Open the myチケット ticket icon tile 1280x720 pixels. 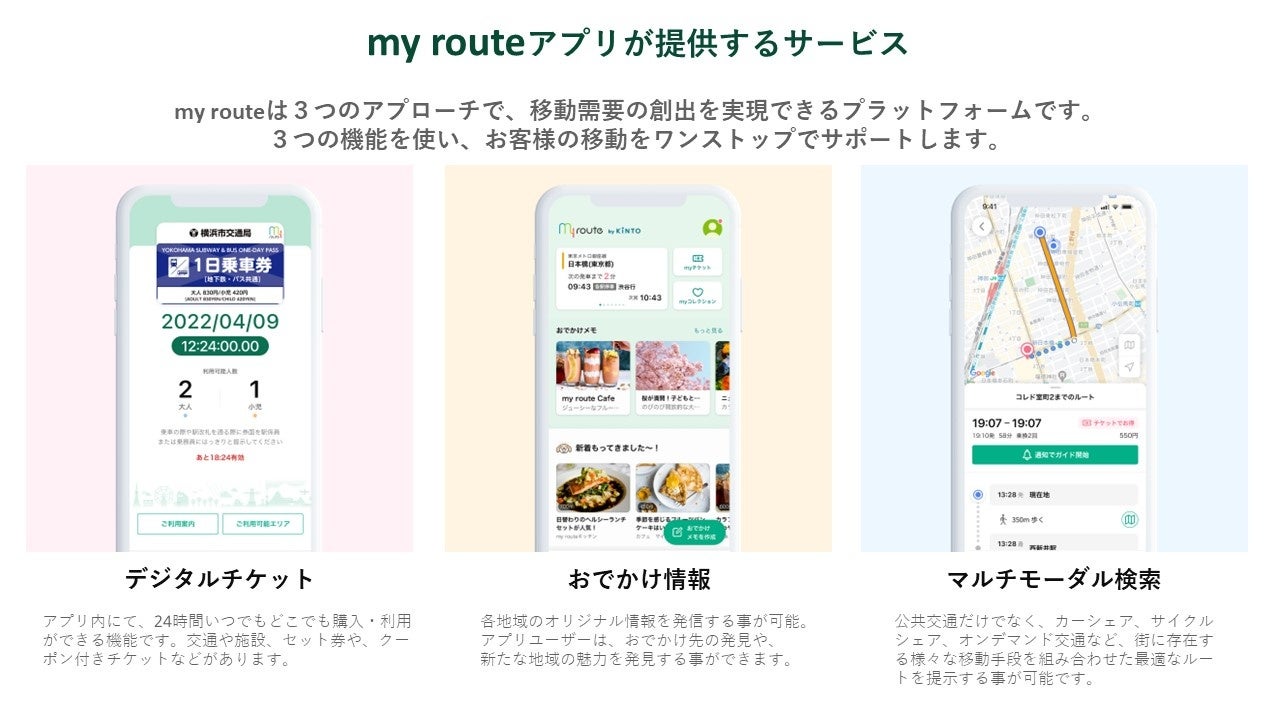697,262
